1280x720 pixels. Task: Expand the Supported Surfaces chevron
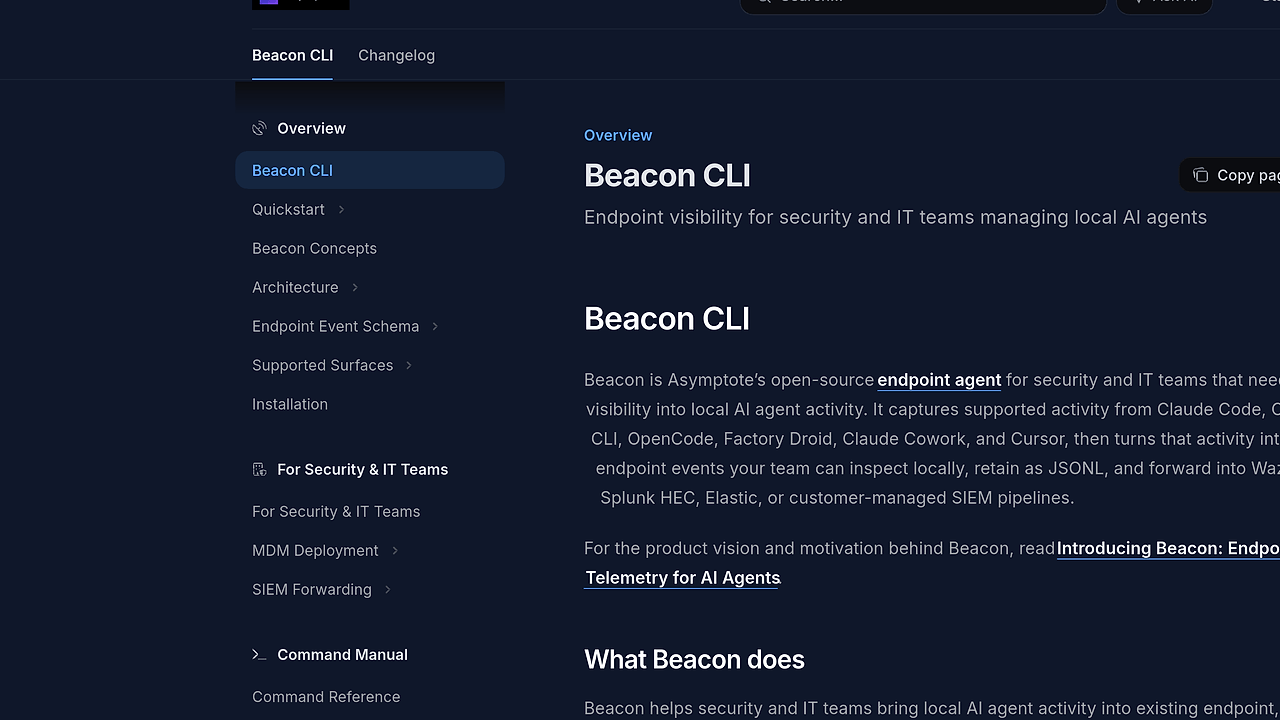409,365
